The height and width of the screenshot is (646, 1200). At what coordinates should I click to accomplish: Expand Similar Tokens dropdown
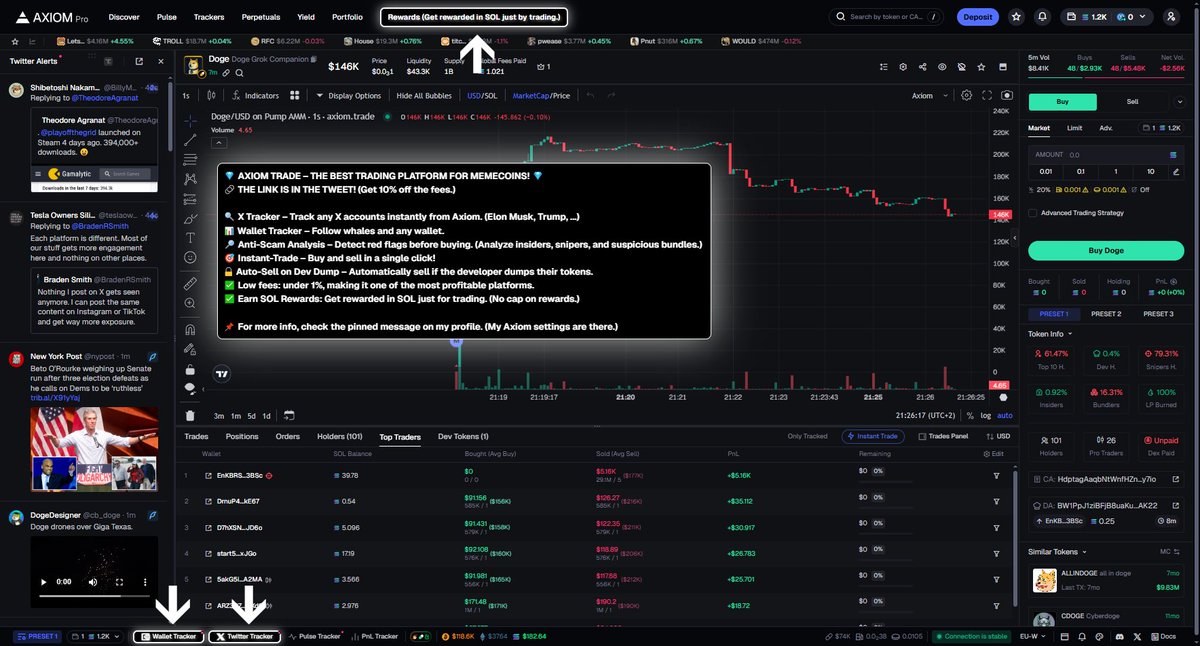click(1056, 551)
